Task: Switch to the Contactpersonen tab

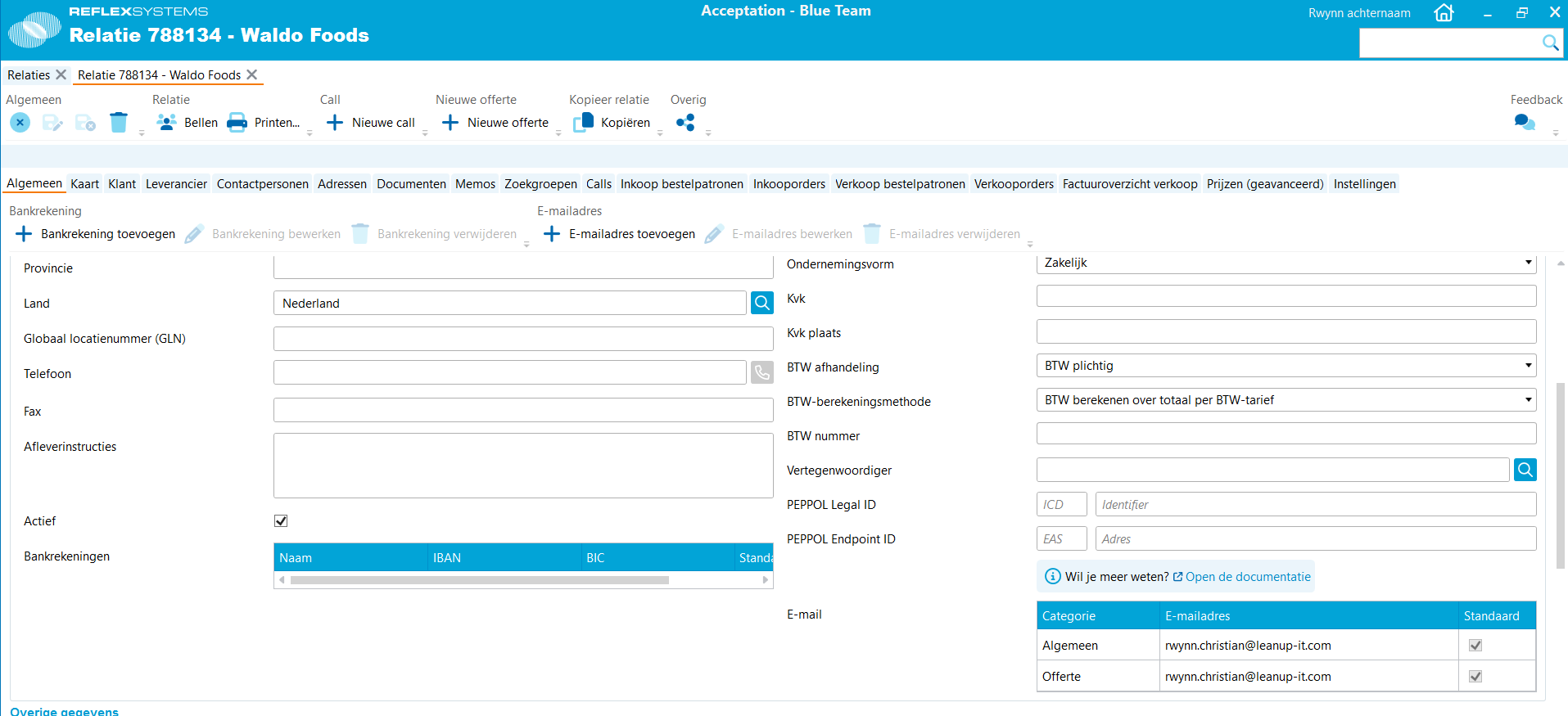Action: [263, 184]
